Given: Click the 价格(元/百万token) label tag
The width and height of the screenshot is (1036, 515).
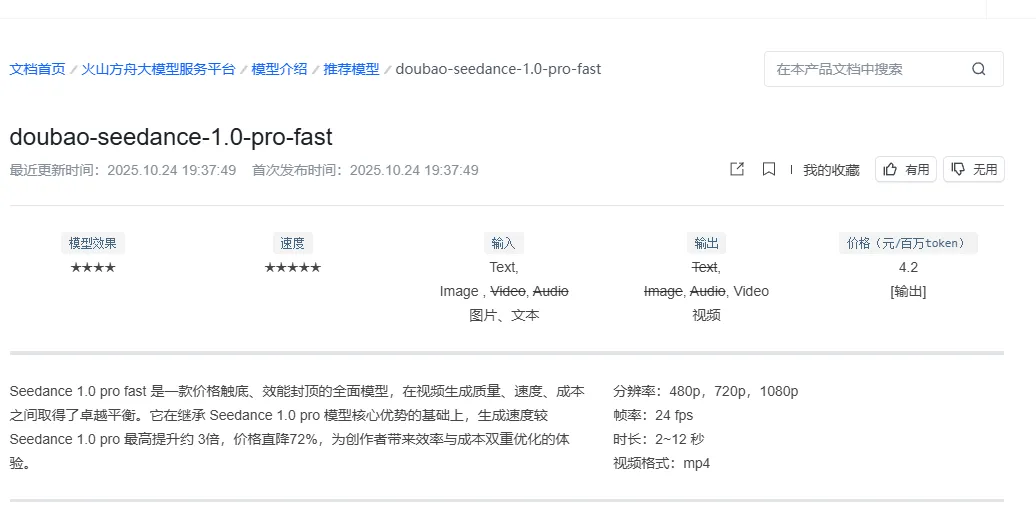Looking at the screenshot, I should point(907,243).
